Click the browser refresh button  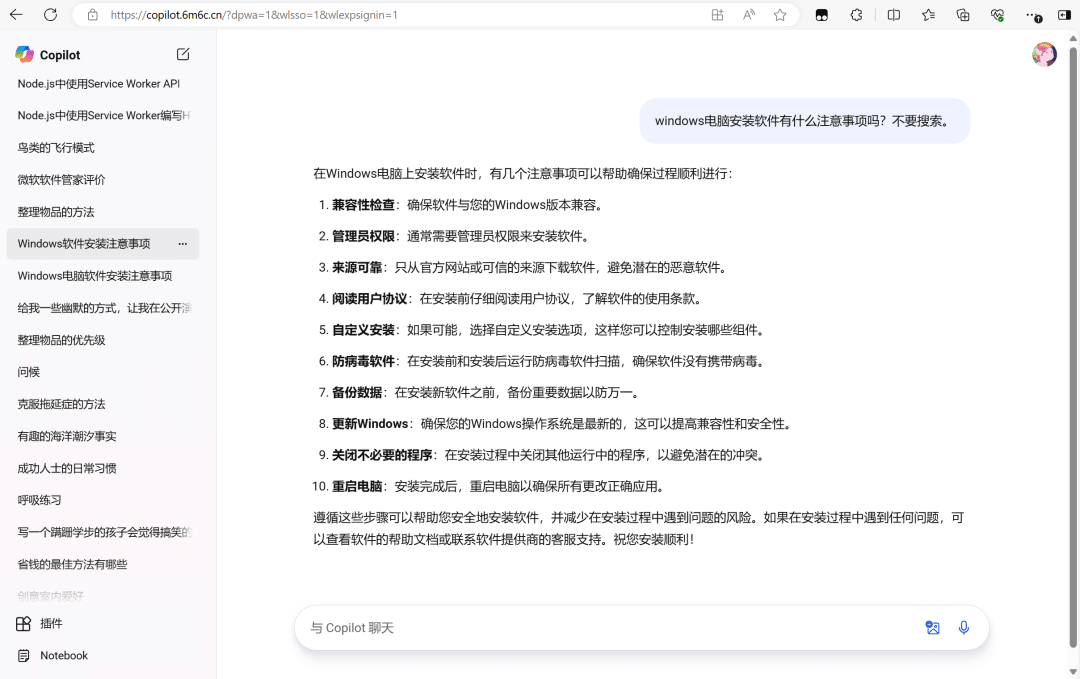[50, 15]
